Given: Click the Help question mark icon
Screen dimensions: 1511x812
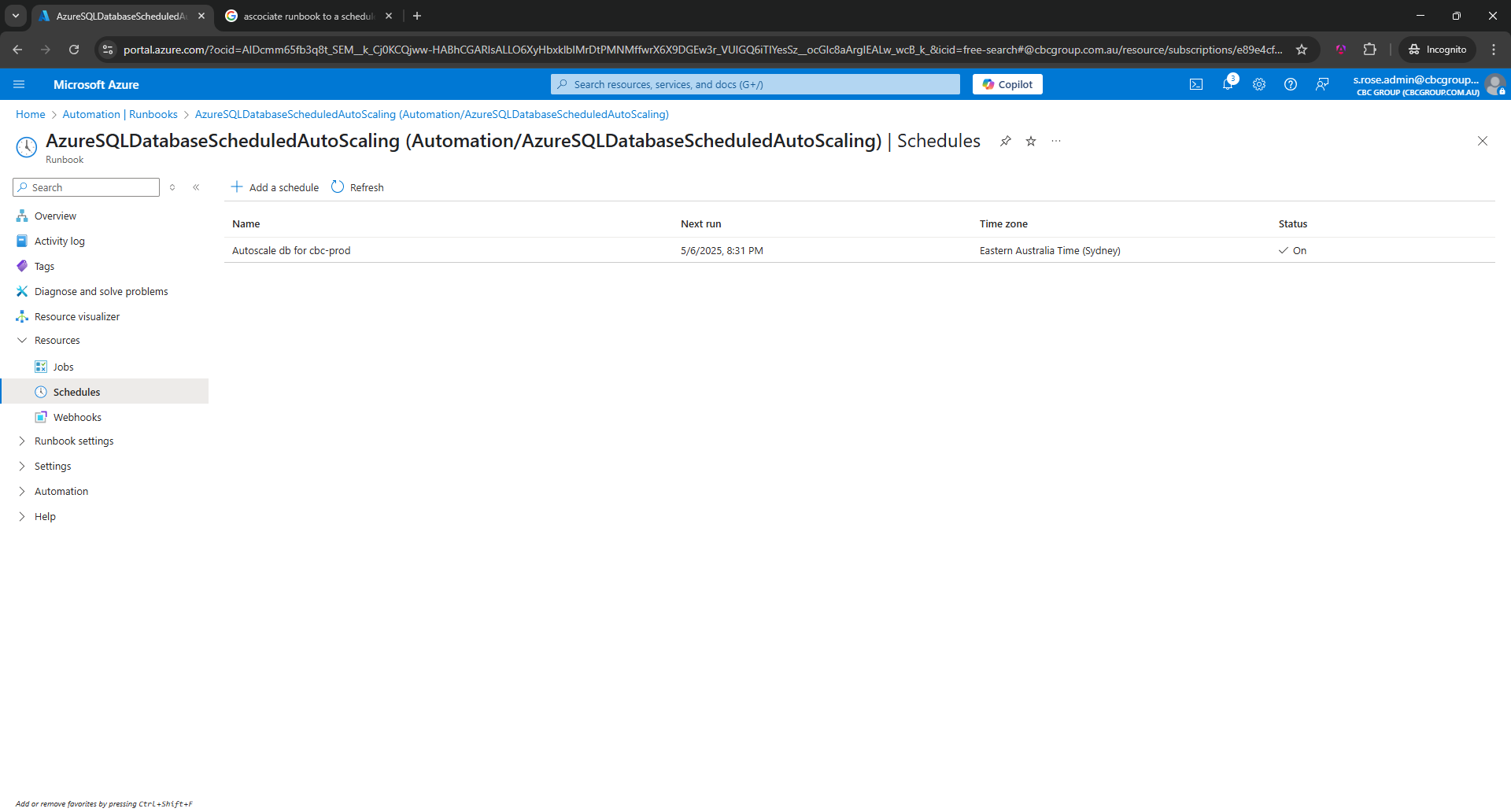Looking at the screenshot, I should tap(1291, 84).
